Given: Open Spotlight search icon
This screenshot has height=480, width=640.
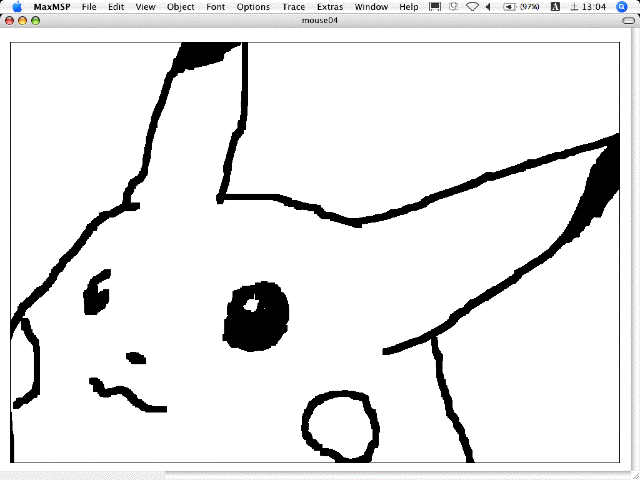Looking at the screenshot, I should 621,7.
